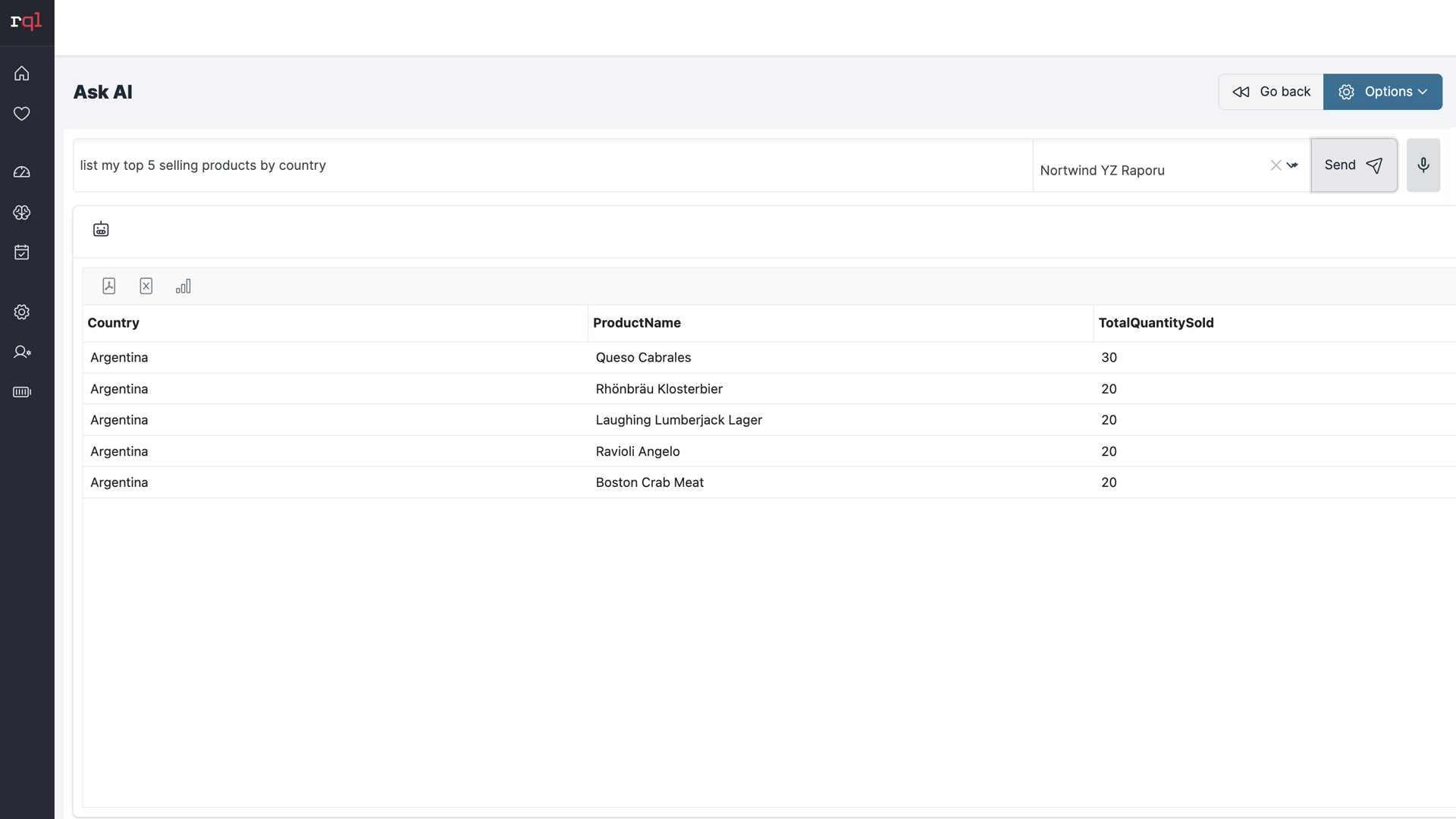Expand the Options dropdown
Image resolution: width=1456 pixels, height=819 pixels.
[x=1382, y=92]
